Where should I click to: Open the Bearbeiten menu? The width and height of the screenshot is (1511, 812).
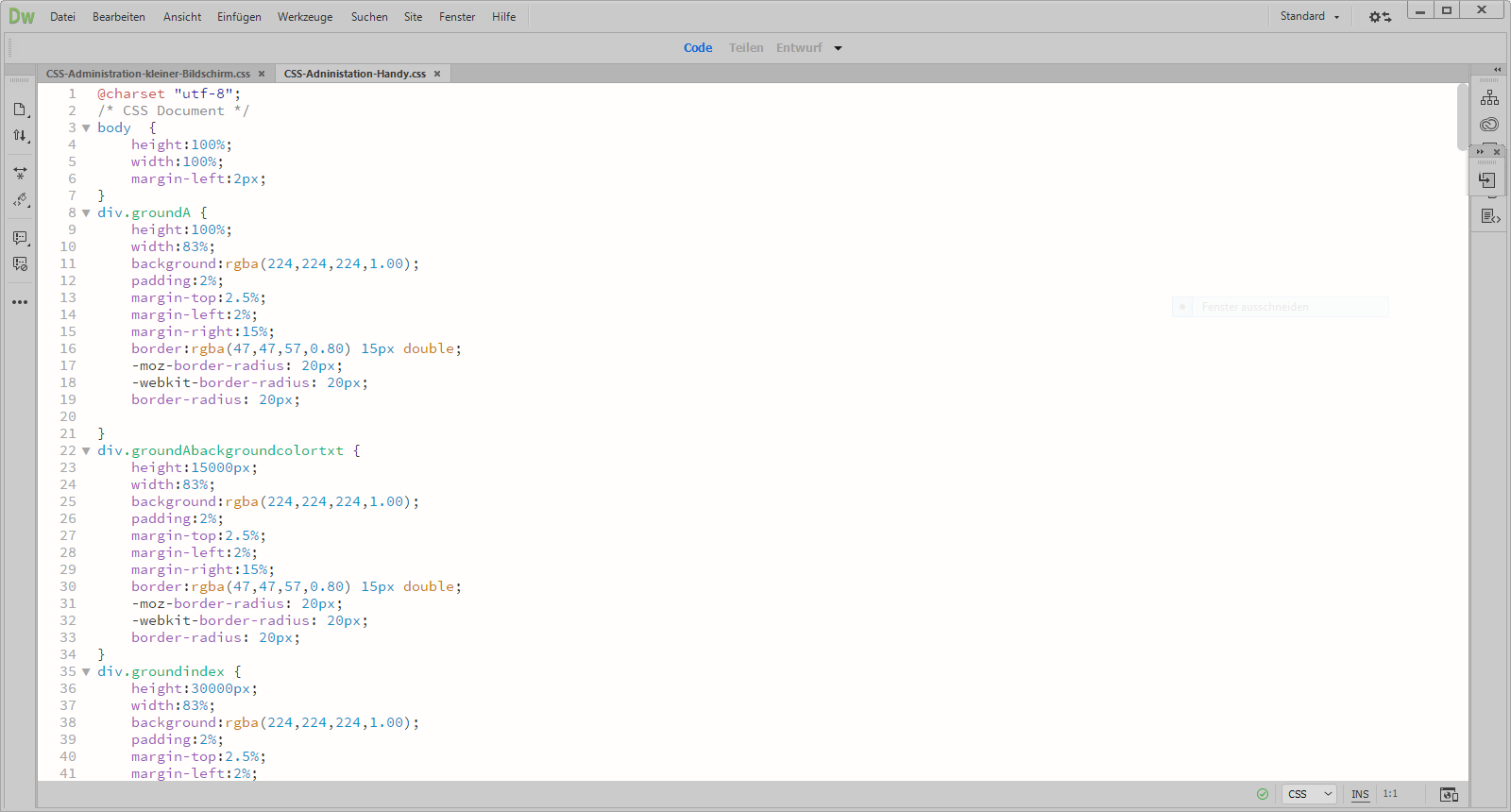(x=119, y=17)
